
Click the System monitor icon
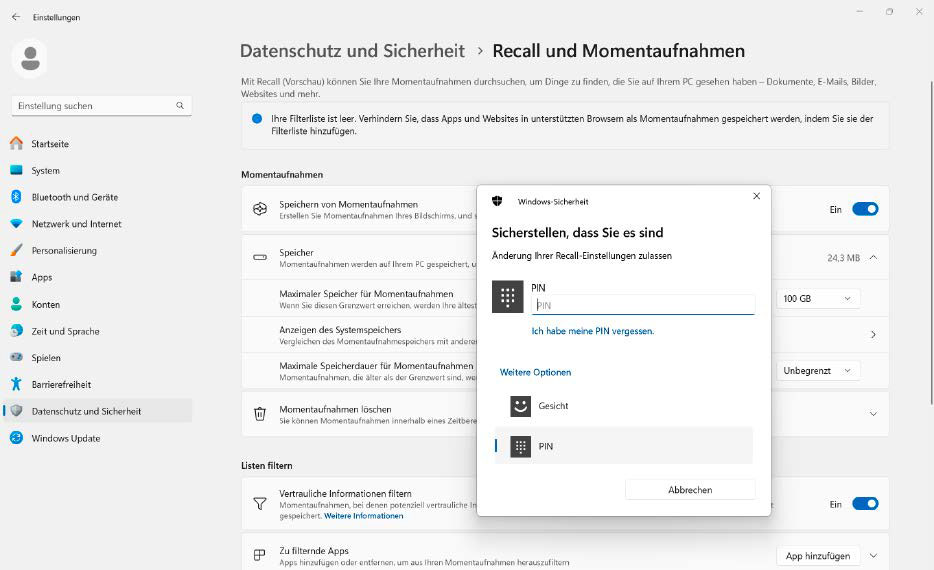(x=17, y=170)
